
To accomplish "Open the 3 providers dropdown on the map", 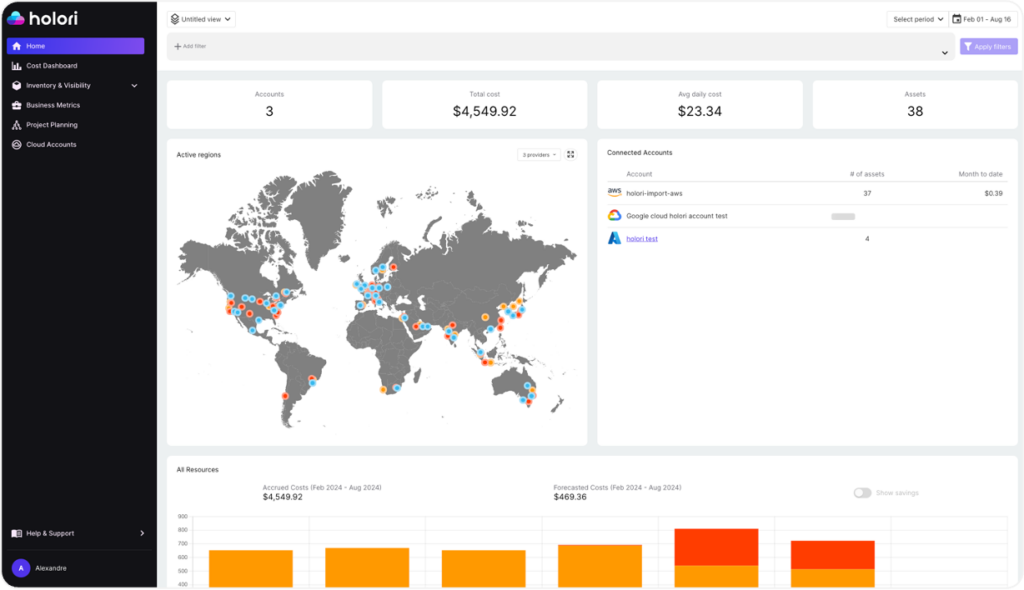I will (537, 154).
